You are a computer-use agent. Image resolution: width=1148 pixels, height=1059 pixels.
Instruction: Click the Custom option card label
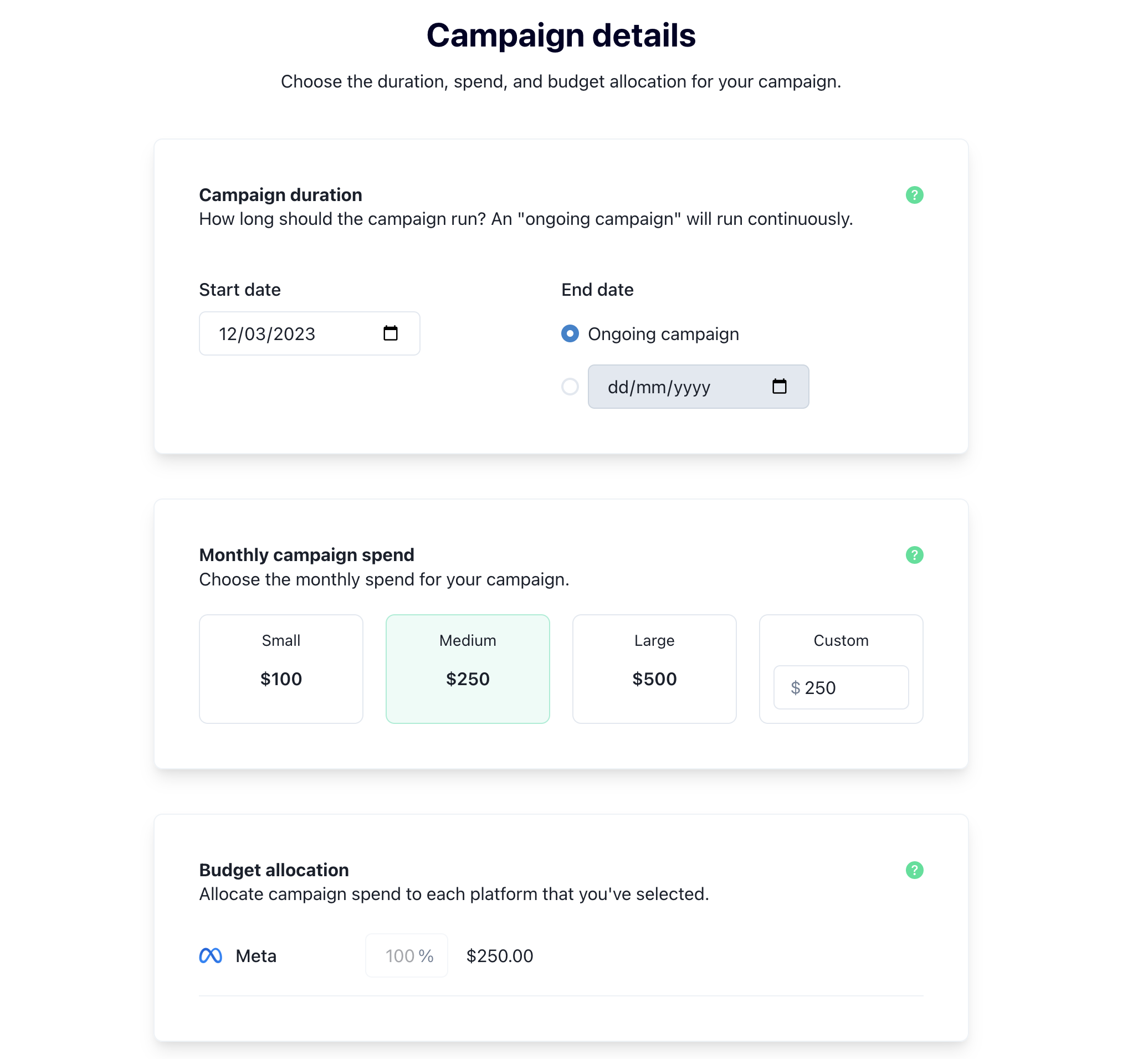click(x=841, y=641)
